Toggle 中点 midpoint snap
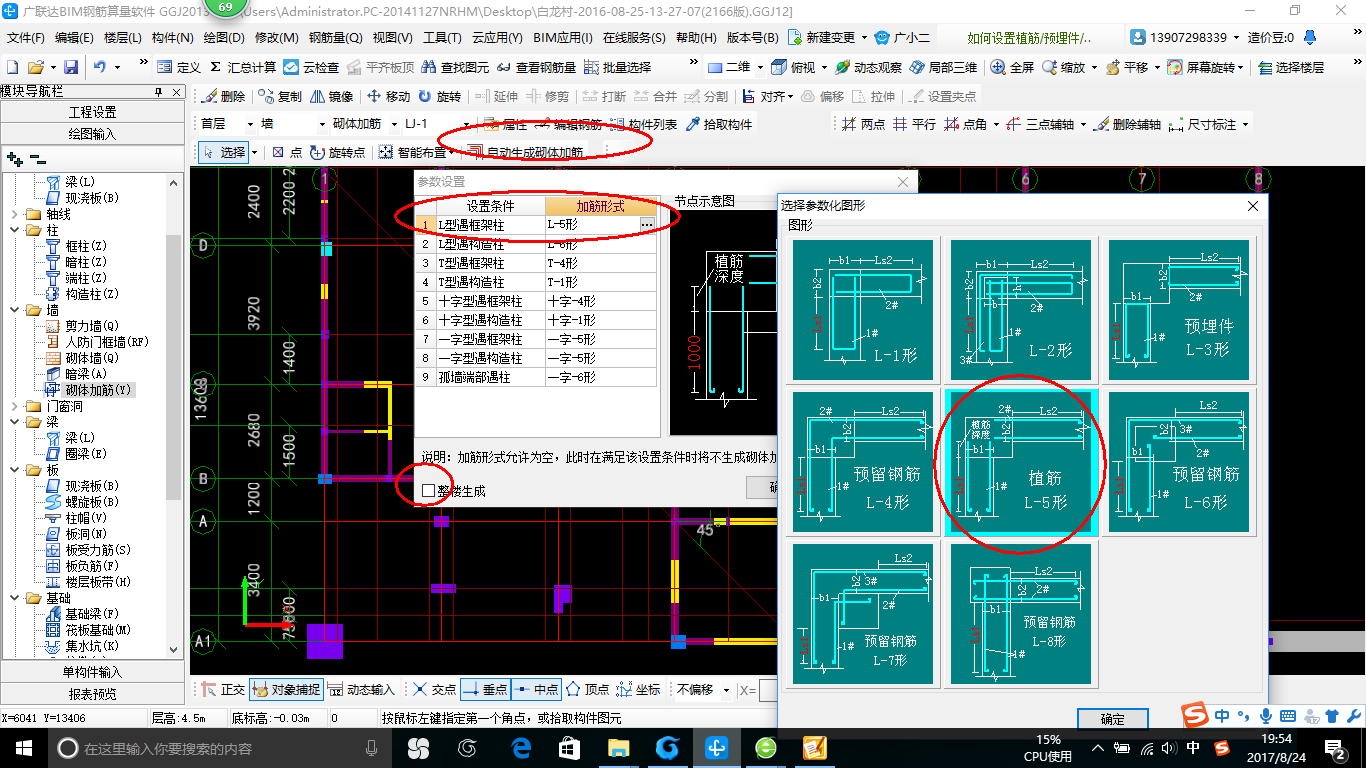1366x768 pixels. (x=536, y=689)
